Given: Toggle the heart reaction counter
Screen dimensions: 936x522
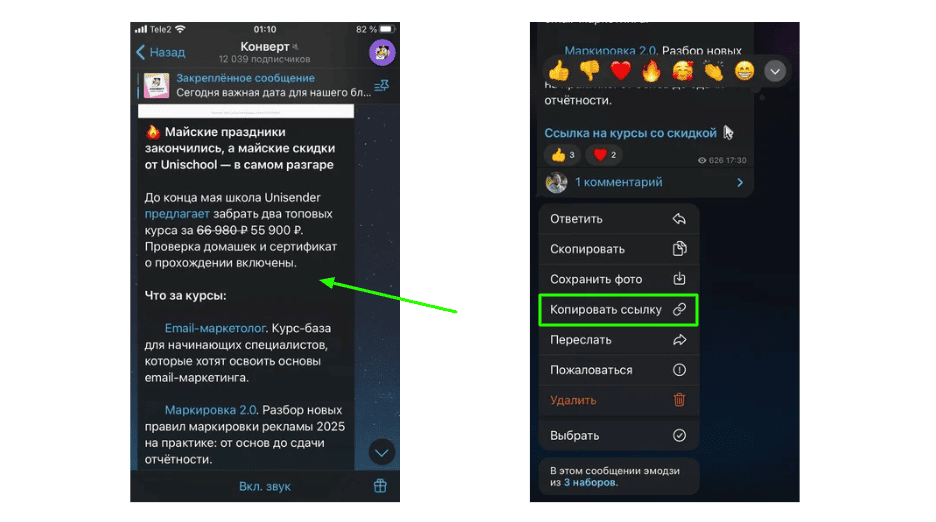Looking at the screenshot, I should [604, 155].
